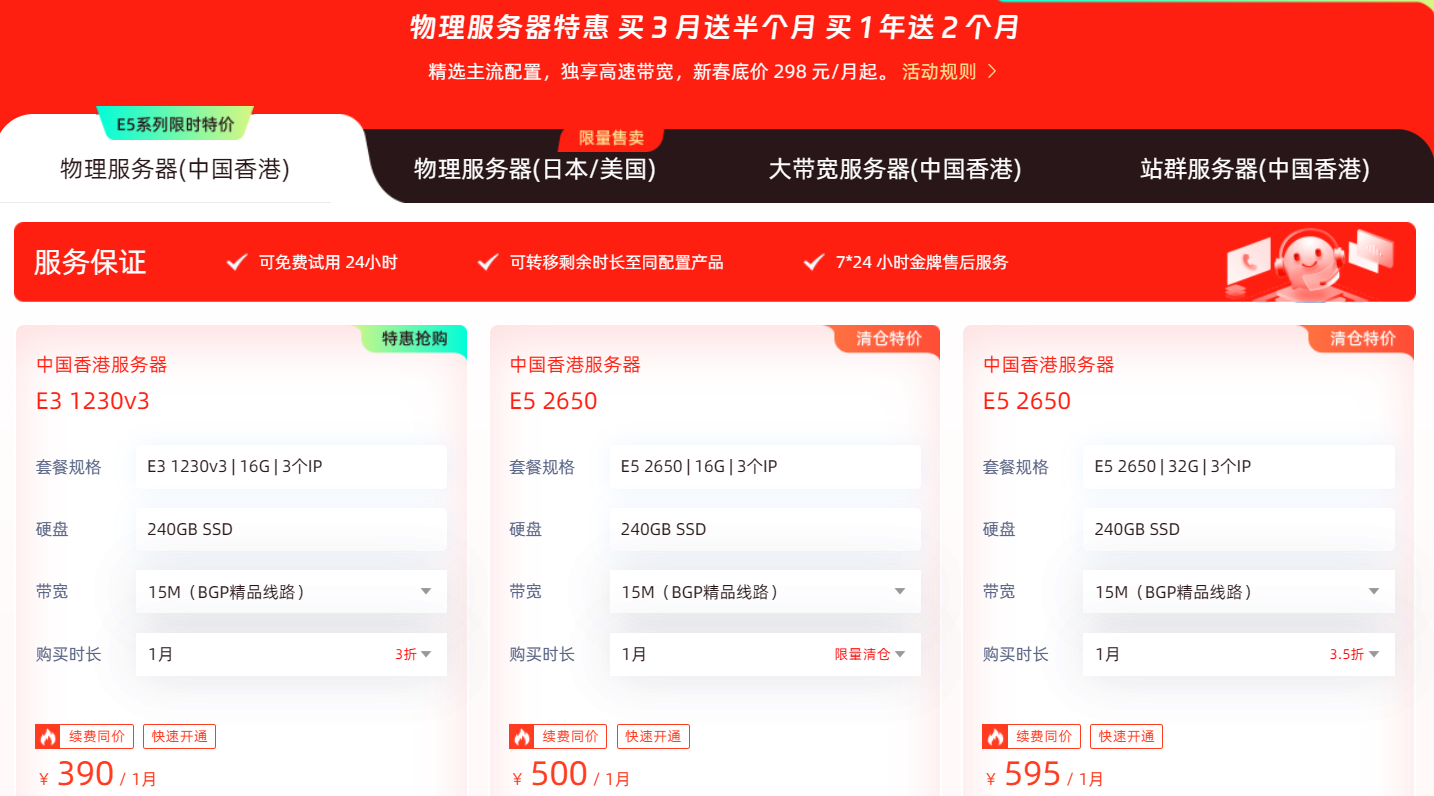Select the 站群服务器(中国香港) tab
Screen dimensions: 1434x796
coord(1255,169)
